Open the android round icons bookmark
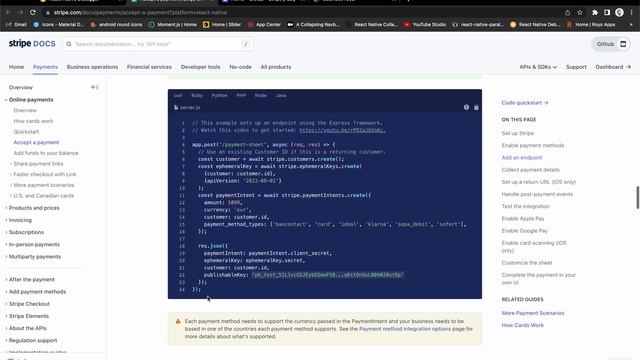Image resolution: width=640 pixels, height=360 pixels. coord(116,24)
